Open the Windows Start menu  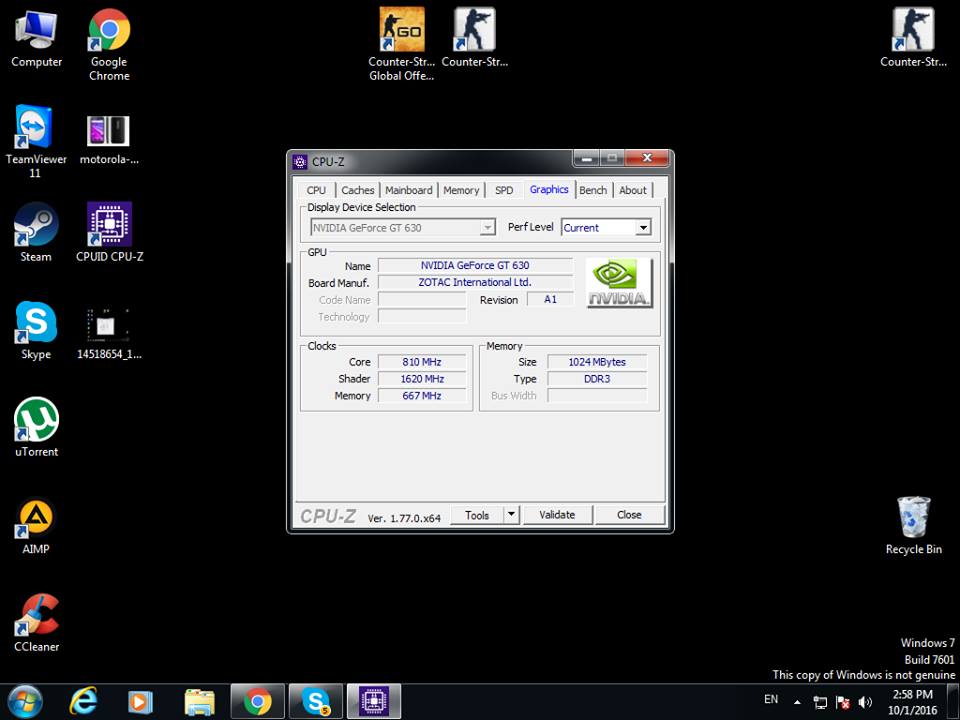click(24, 702)
